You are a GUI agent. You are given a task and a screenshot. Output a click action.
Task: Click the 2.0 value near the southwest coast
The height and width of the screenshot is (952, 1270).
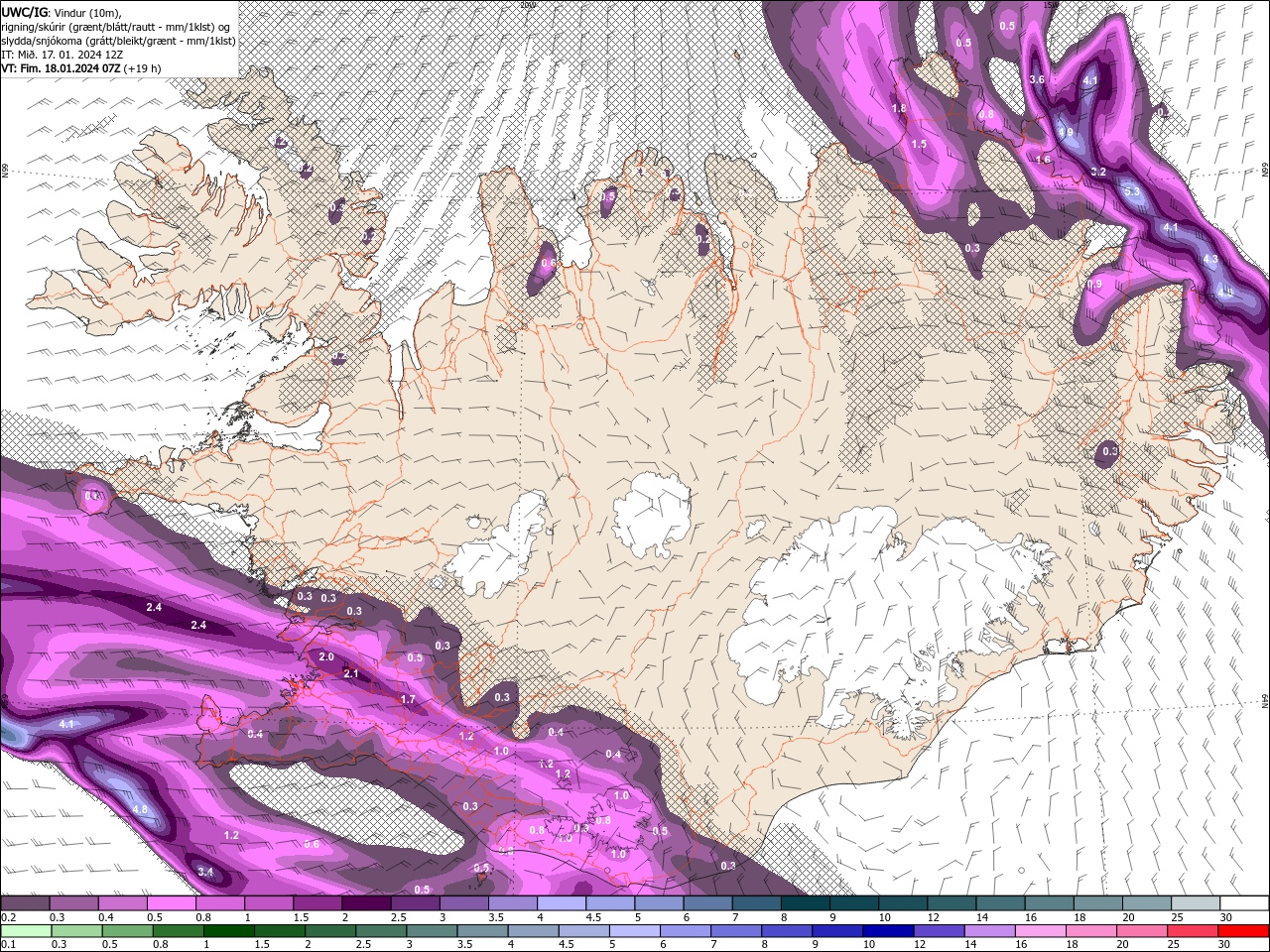pyautogui.click(x=326, y=657)
